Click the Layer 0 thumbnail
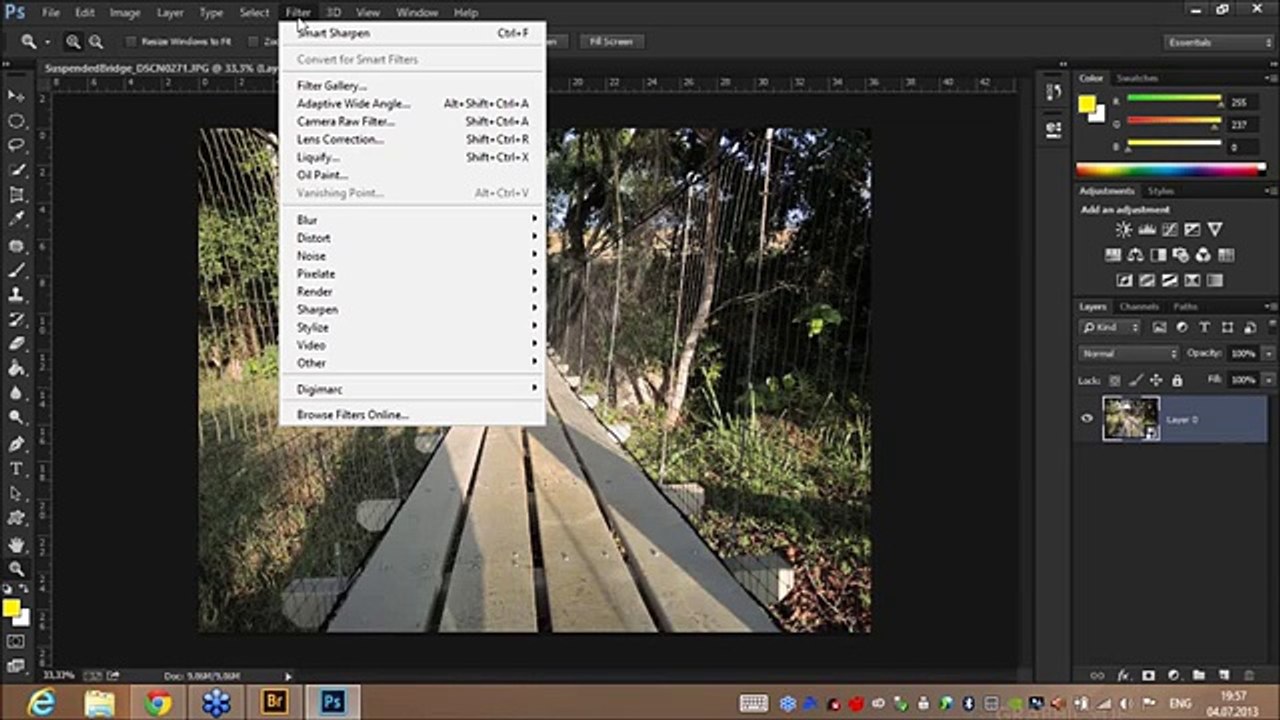1280x720 pixels. [x=1131, y=418]
